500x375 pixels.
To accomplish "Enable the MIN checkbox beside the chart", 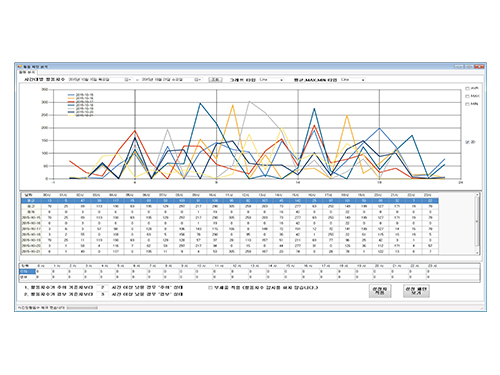I will [x=467, y=104].
